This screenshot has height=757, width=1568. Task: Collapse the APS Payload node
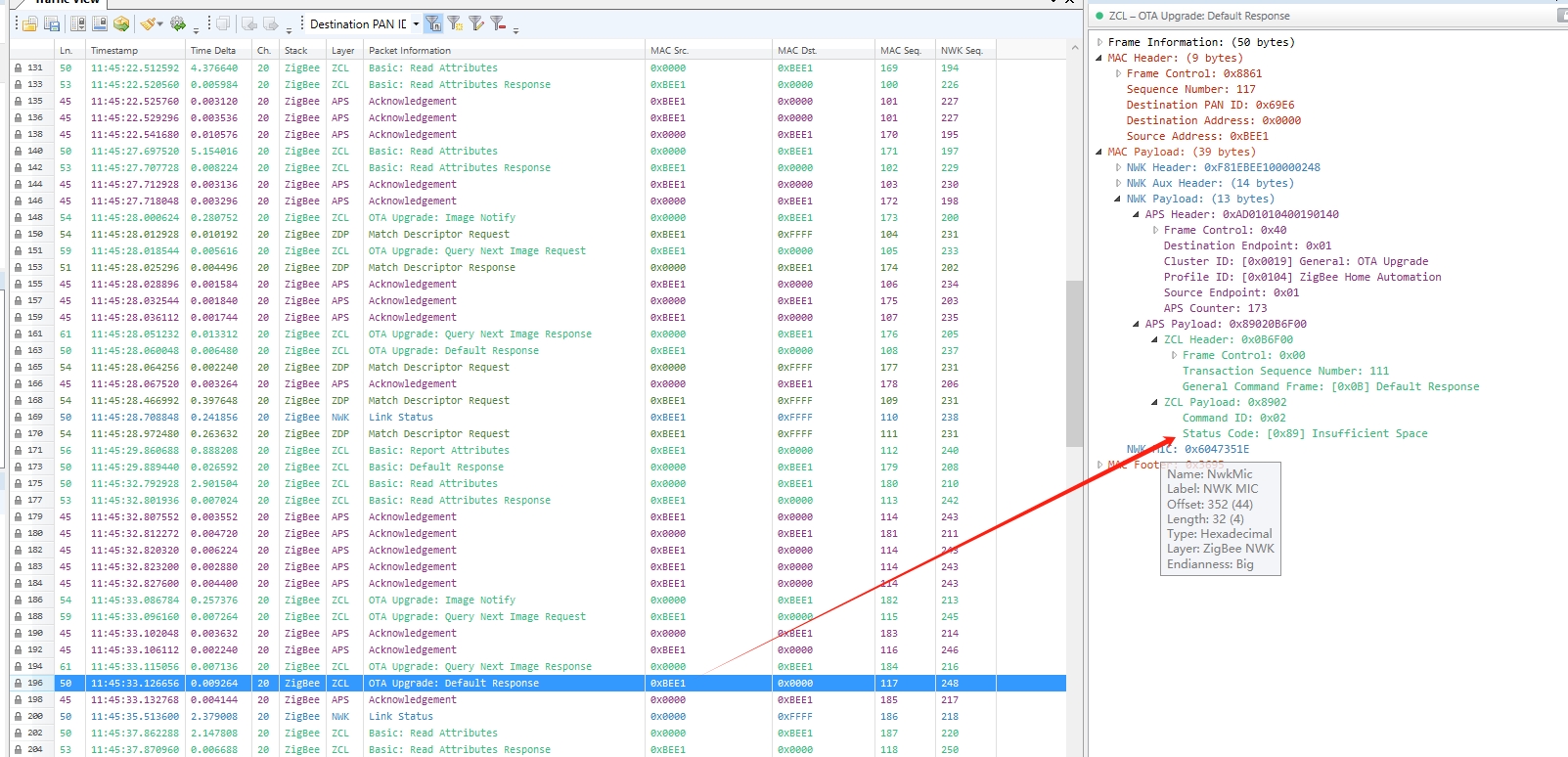pyautogui.click(x=1137, y=324)
